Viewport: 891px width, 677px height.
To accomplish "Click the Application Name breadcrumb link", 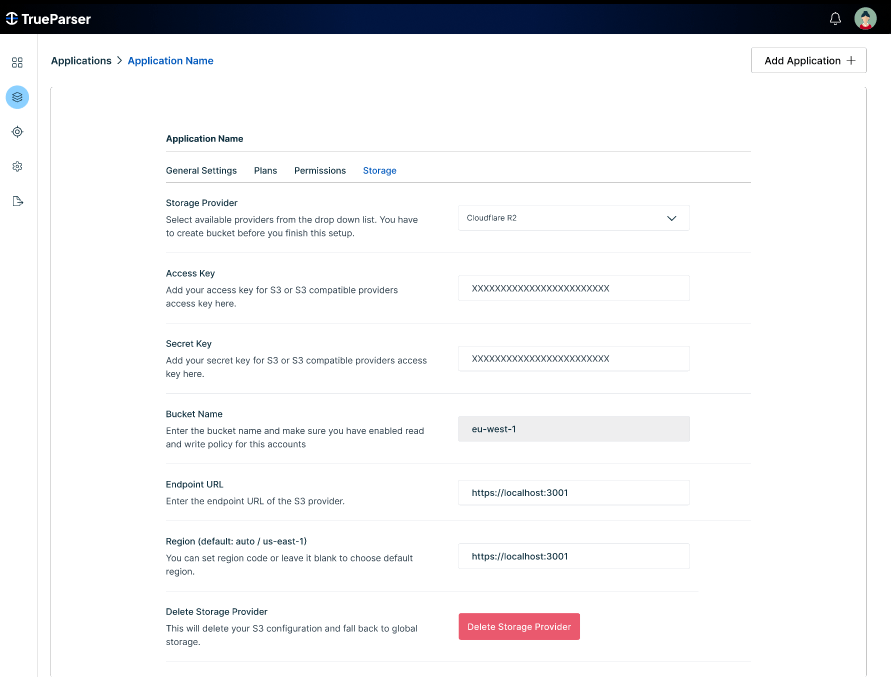I will point(170,60).
